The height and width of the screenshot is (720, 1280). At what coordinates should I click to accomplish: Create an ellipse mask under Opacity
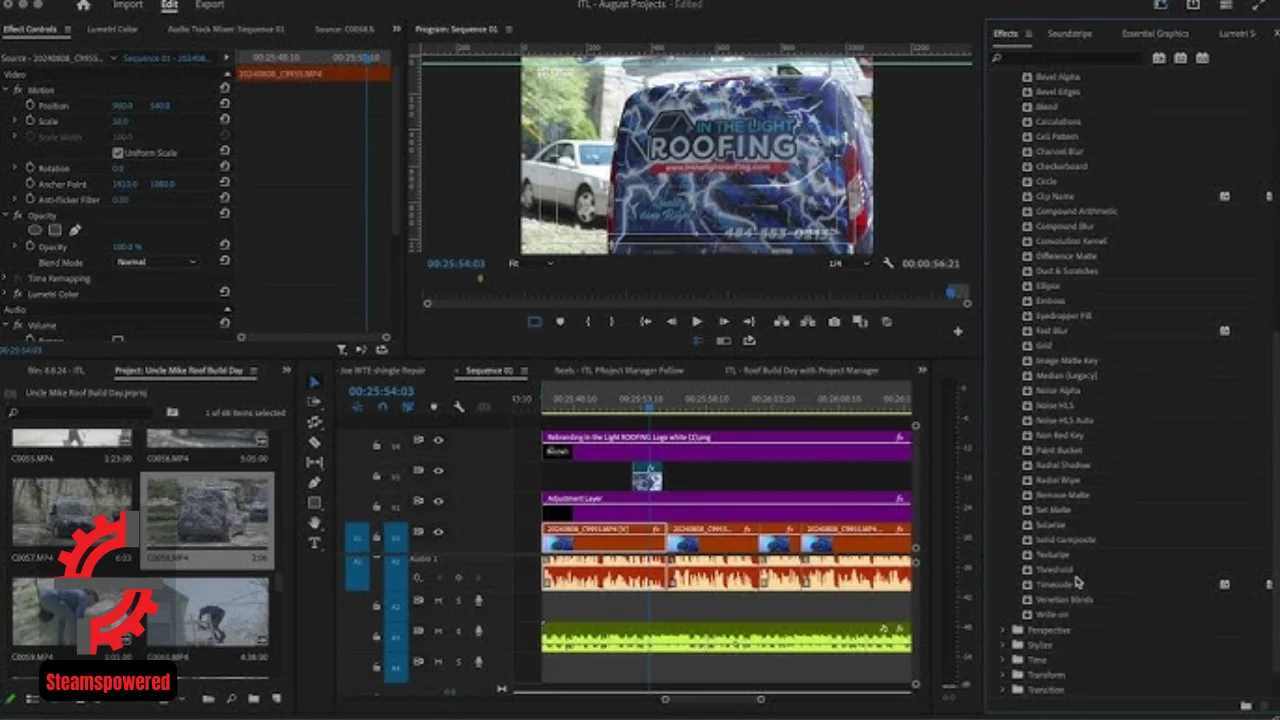[x=35, y=230]
